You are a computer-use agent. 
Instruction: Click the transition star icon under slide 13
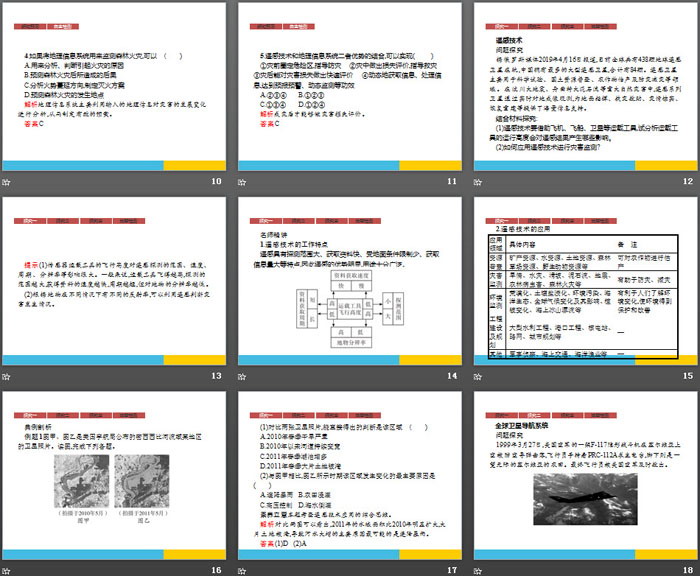coord(7,375)
